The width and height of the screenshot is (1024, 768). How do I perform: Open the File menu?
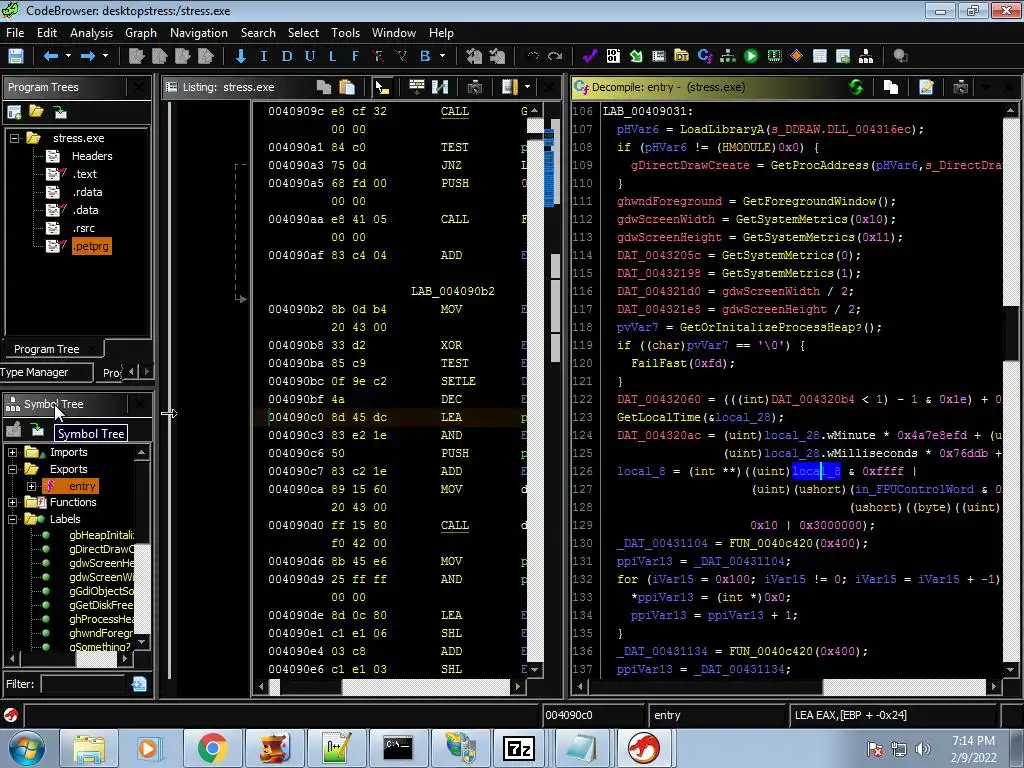(15, 33)
